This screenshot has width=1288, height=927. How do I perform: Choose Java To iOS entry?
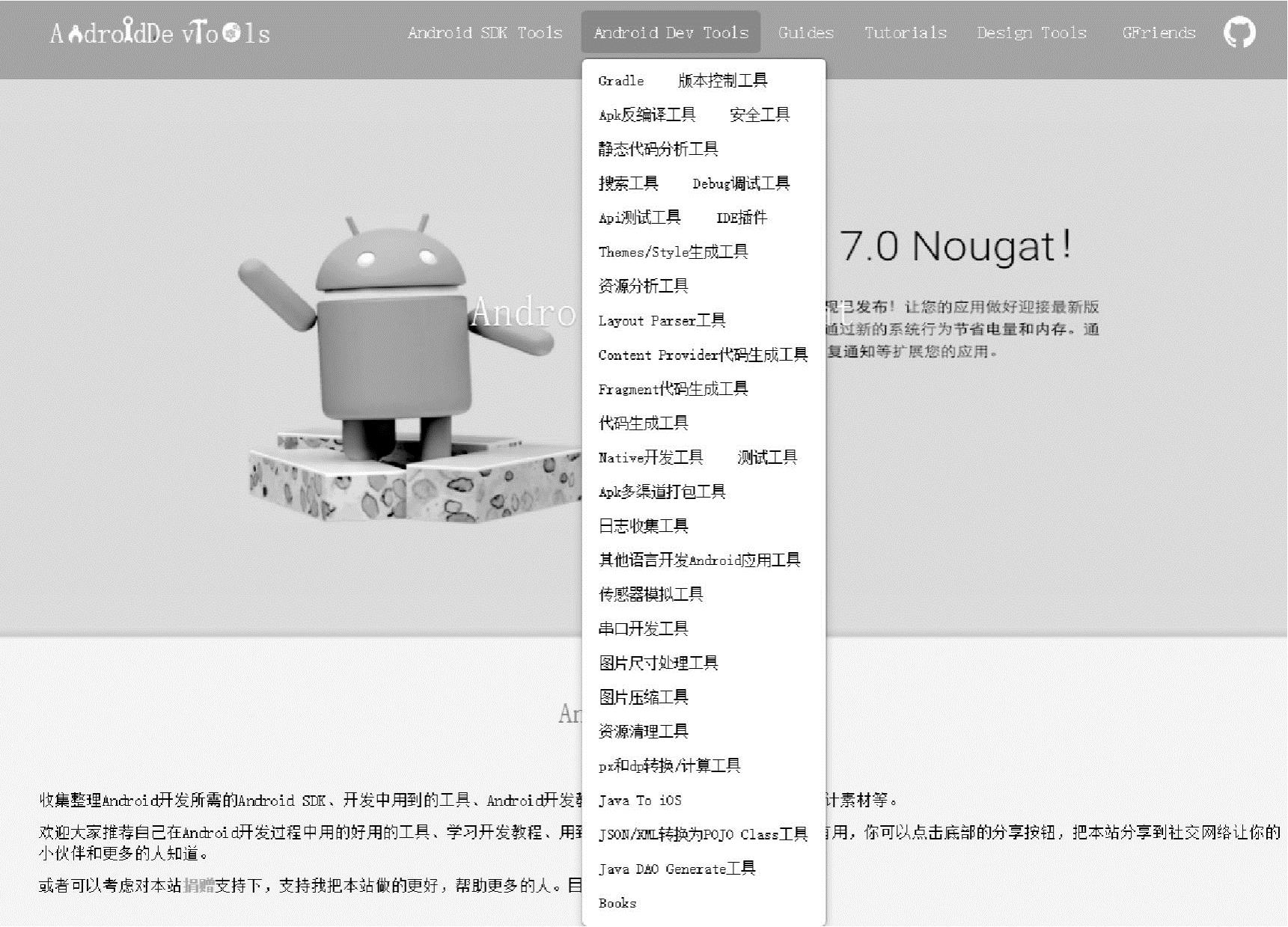click(x=640, y=801)
